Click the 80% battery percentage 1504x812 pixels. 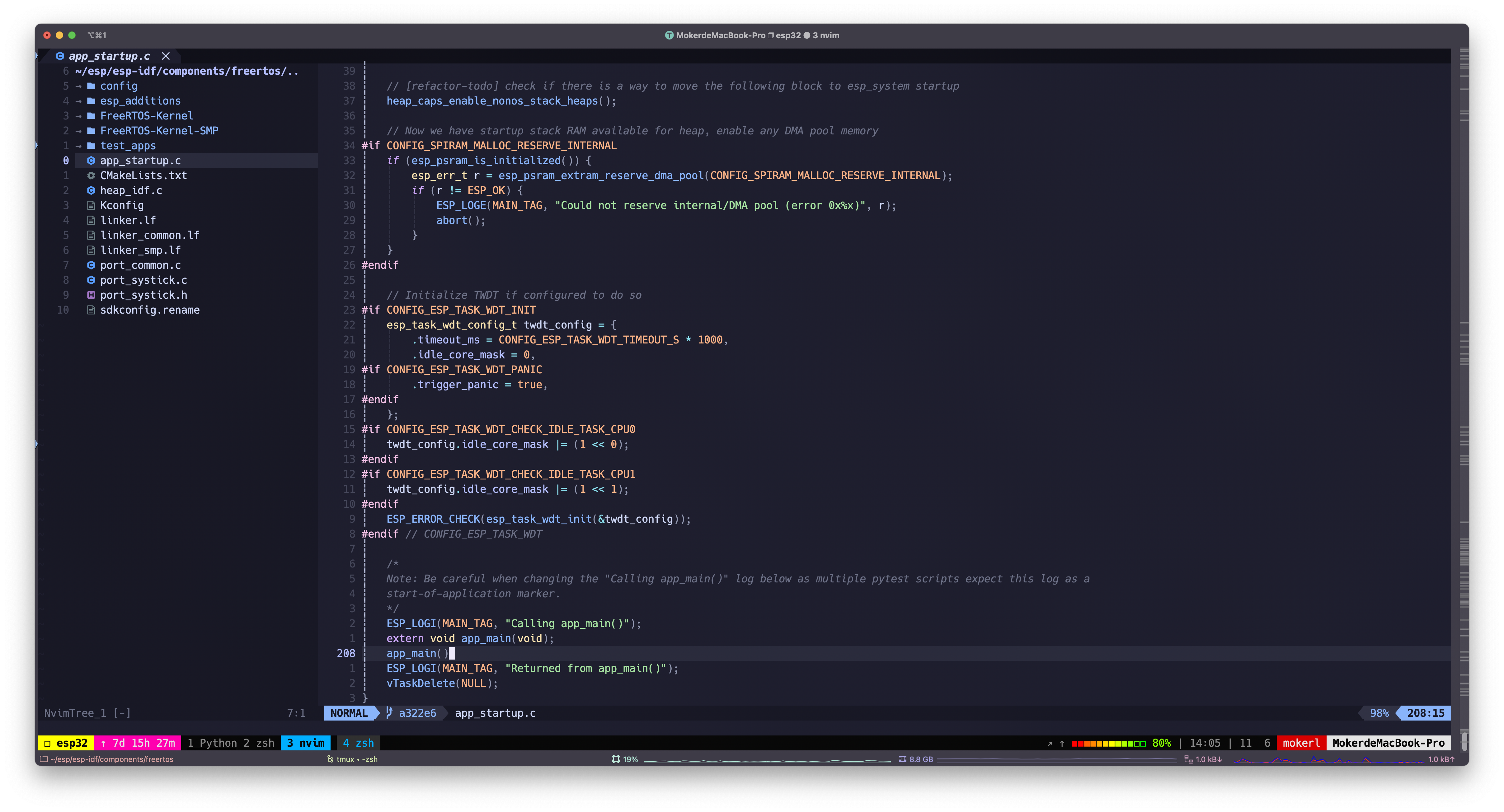(x=1161, y=743)
